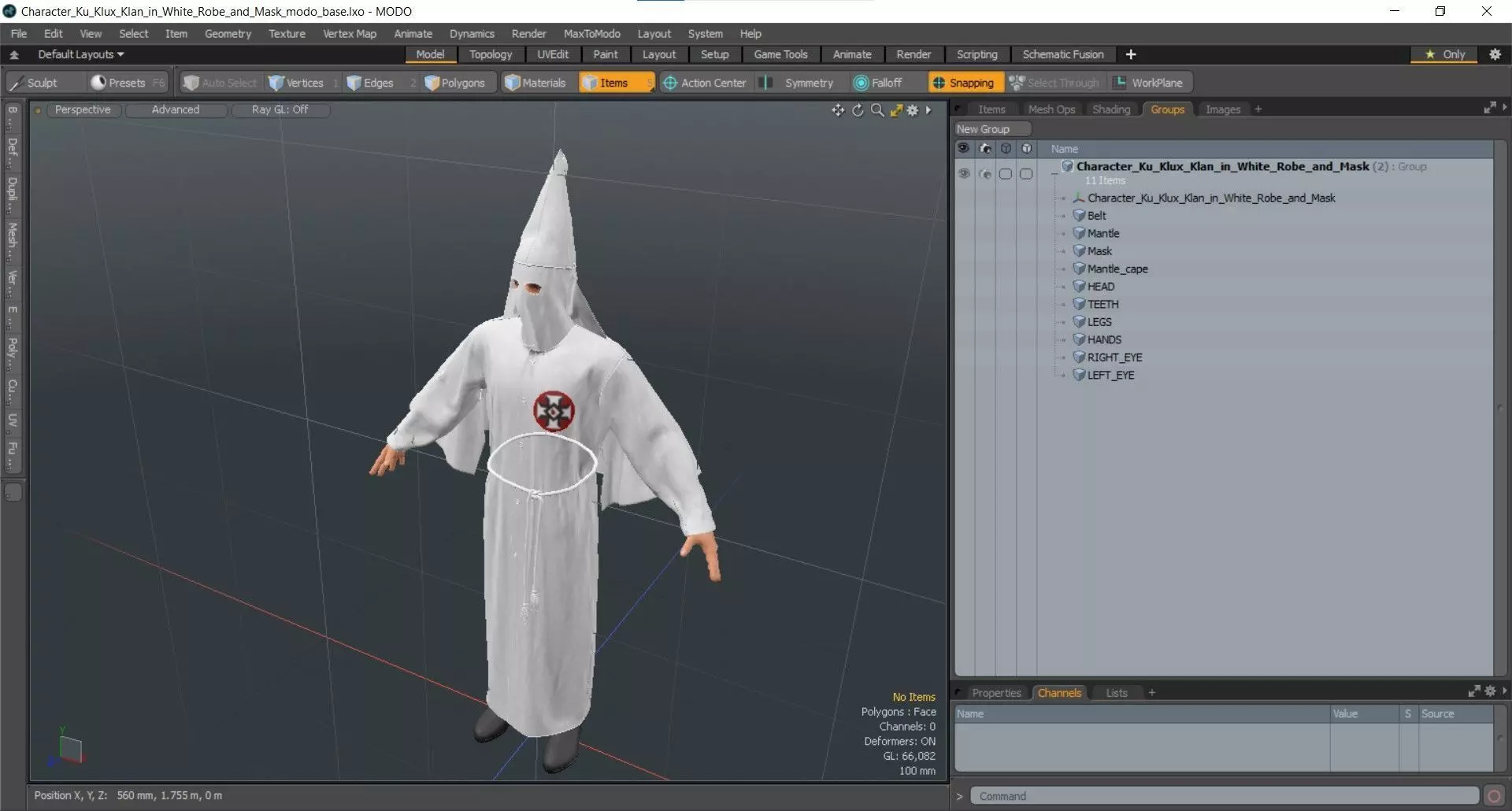Image resolution: width=1512 pixels, height=811 pixels.
Task: Add a new layout tab with plus
Action: [x=1131, y=54]
